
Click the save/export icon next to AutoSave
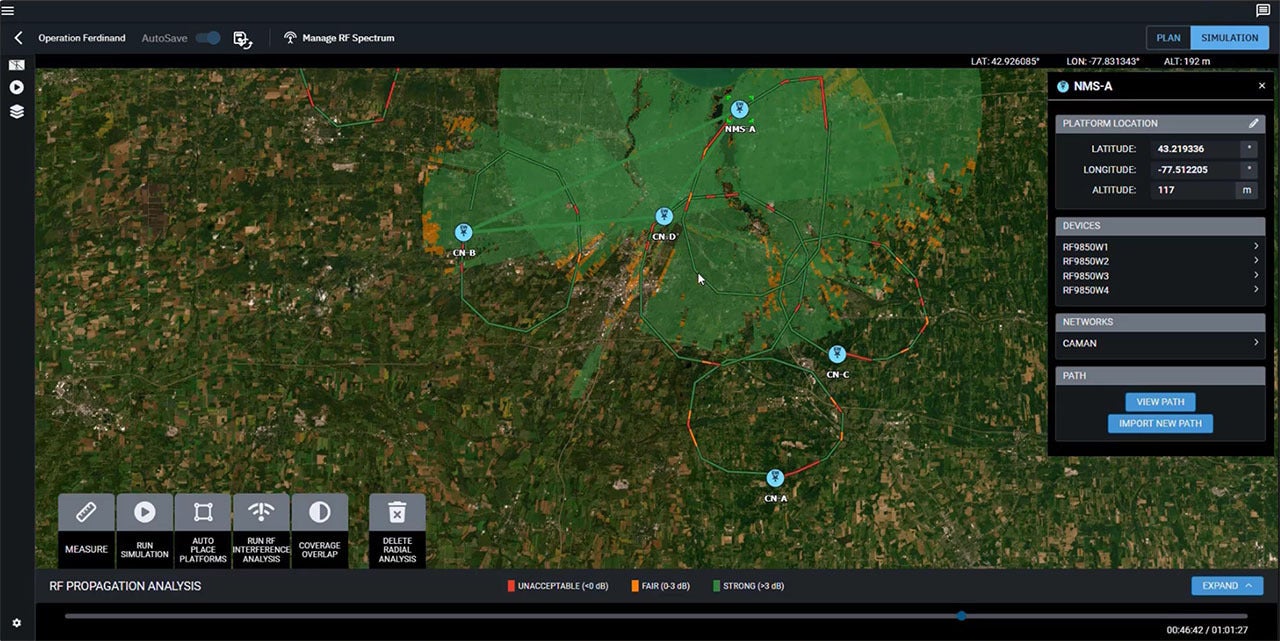242,38
